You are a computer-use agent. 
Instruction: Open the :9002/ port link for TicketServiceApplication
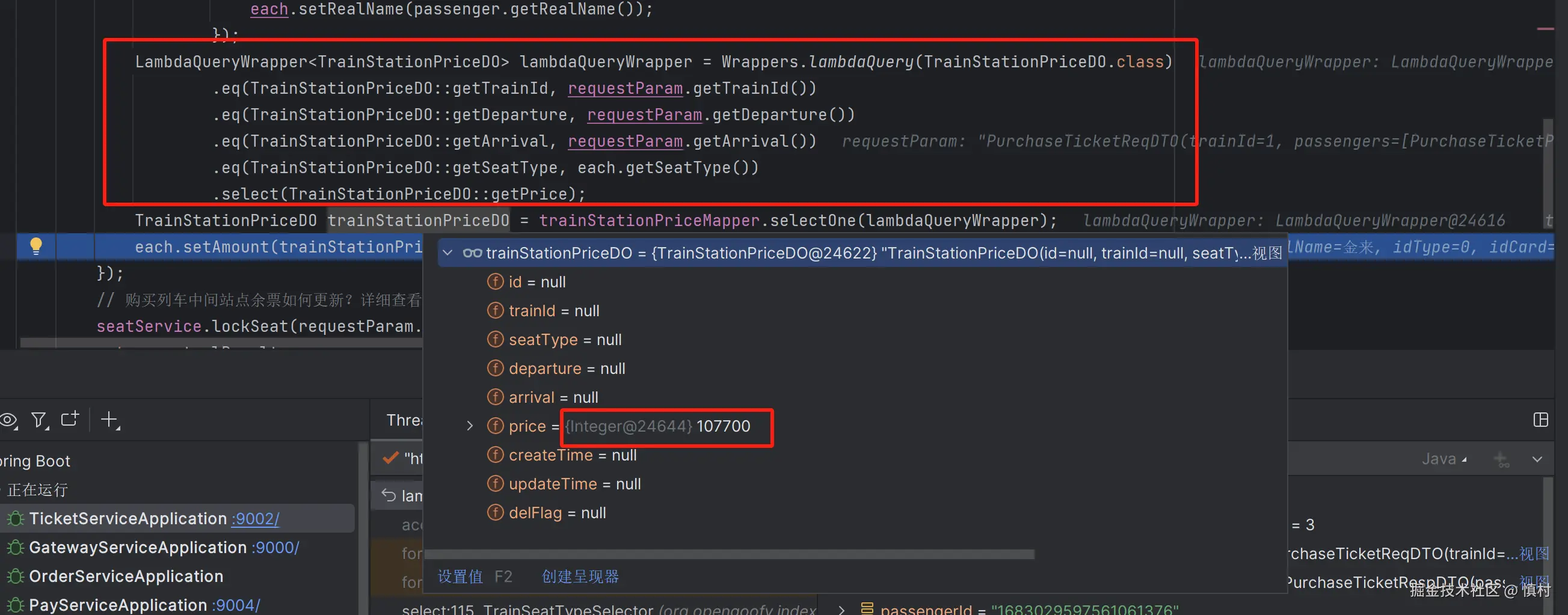point(255,518)
